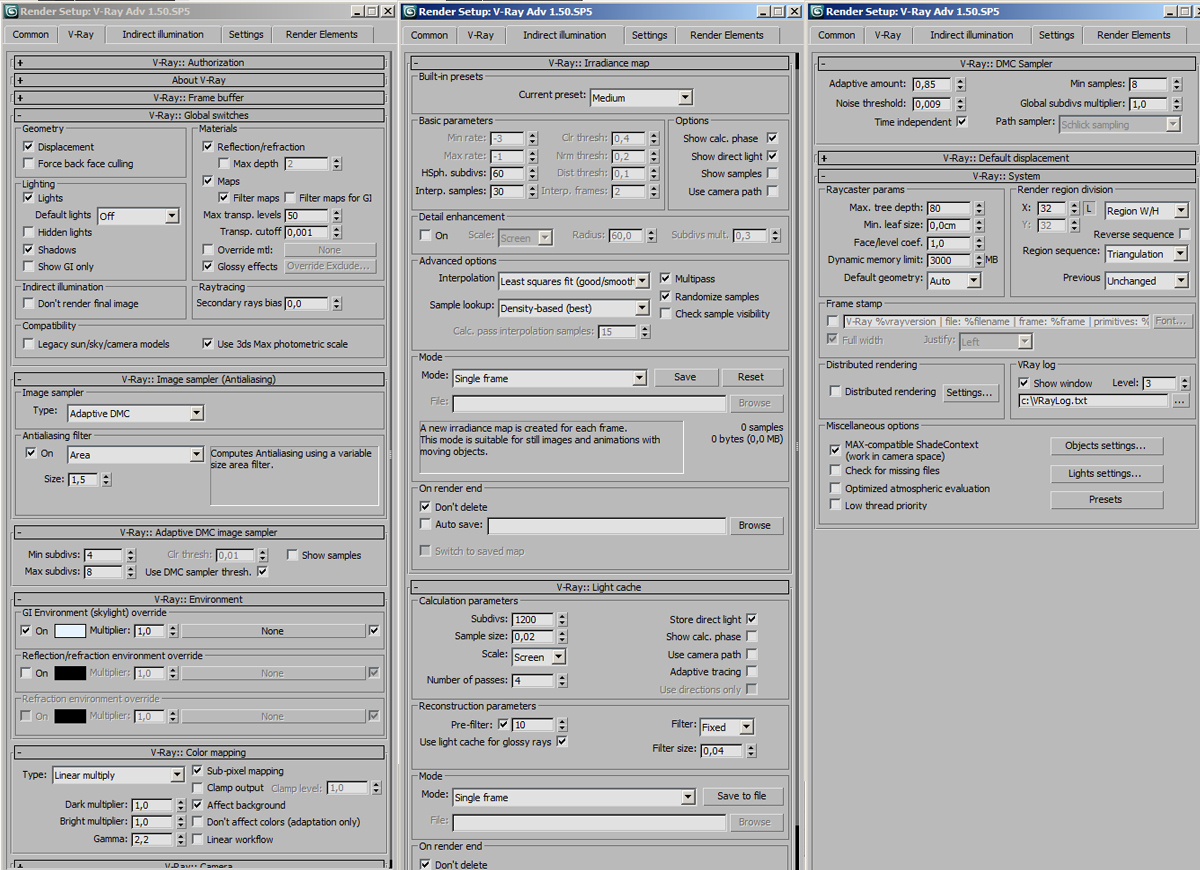Screen dimensions: 1200x870
Task: Switch to Settings tab in middle window
Action: coord(649,35)
